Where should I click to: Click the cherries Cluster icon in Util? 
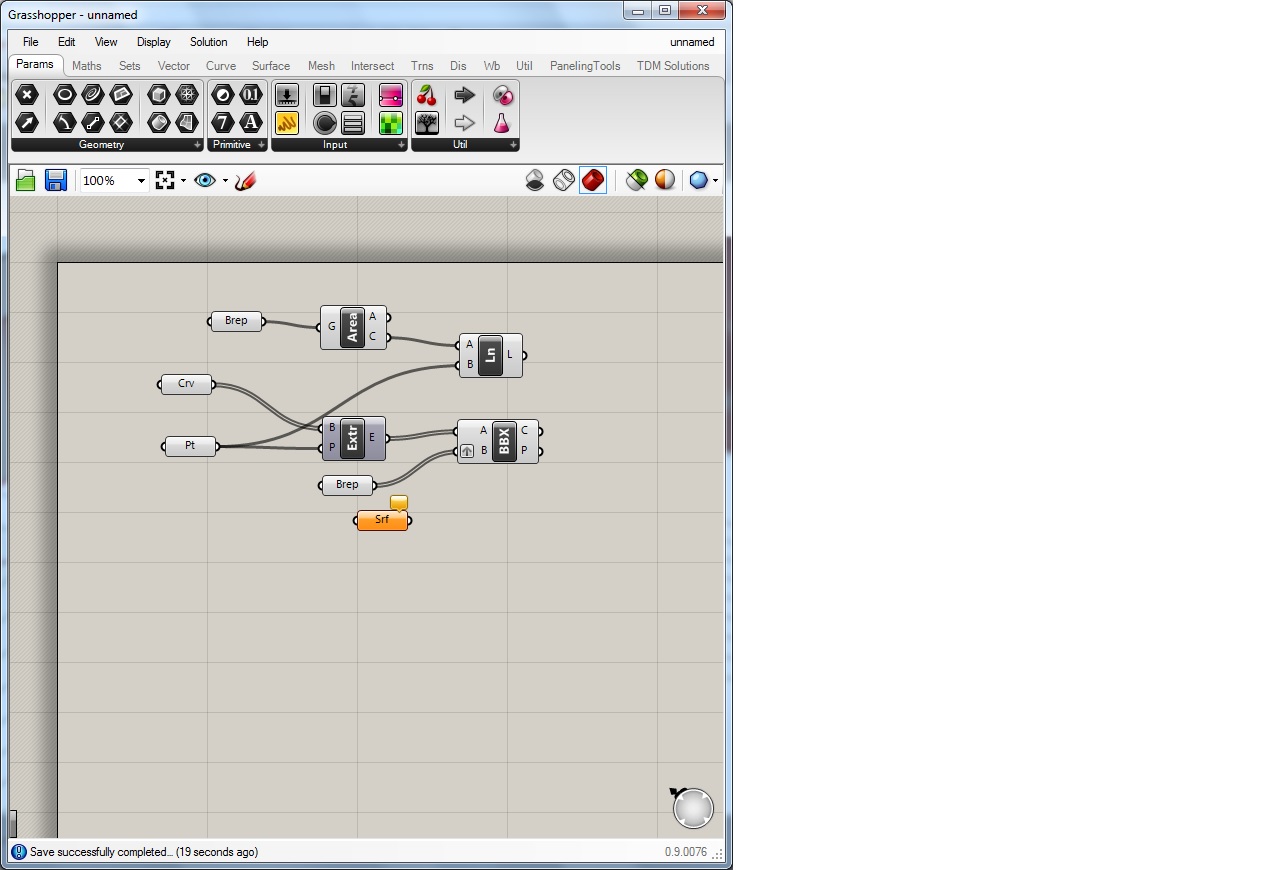[x=427, y=95]
